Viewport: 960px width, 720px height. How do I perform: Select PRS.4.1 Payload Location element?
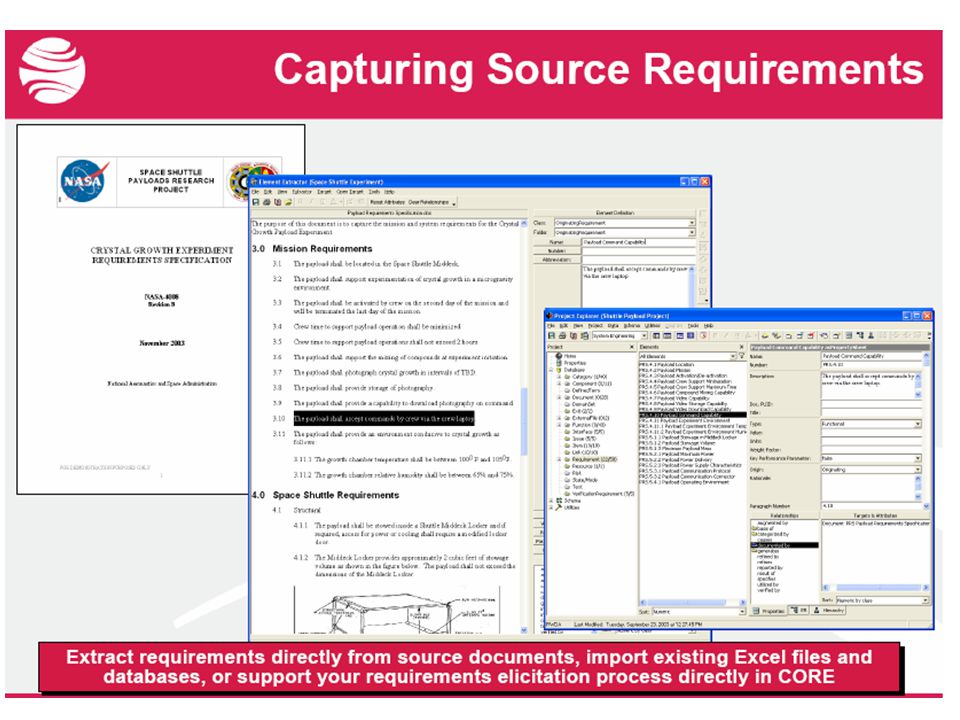click(x=667, y=364)
